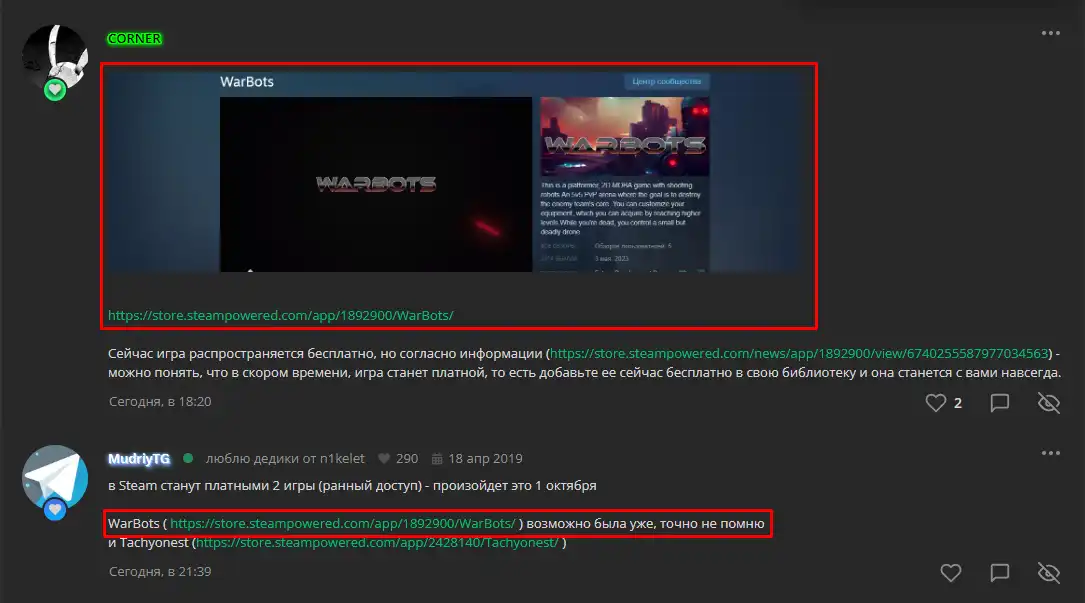
Task: Open options menu for MudriyTG's post
Action: click(x=1050, y=453)
